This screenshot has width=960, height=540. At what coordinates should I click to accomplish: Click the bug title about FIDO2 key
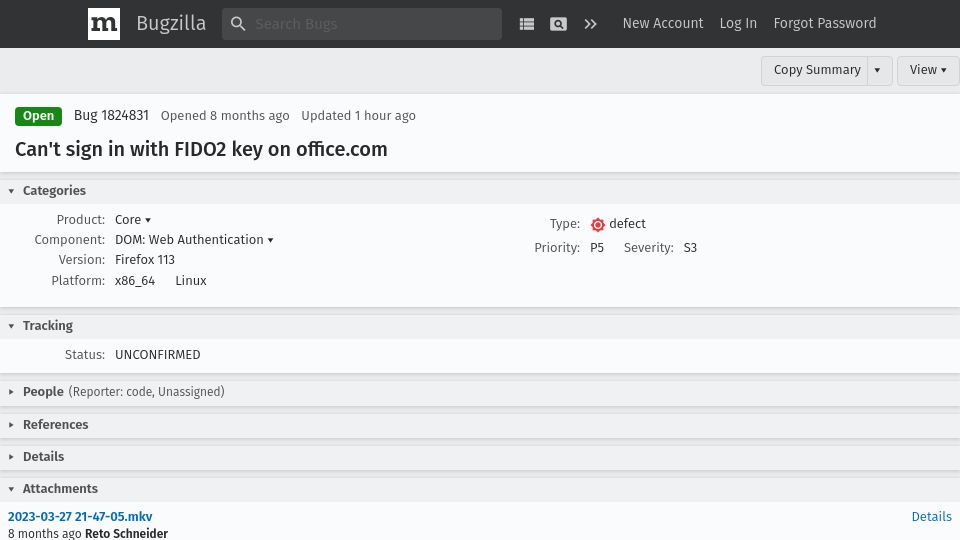point(201,149)
